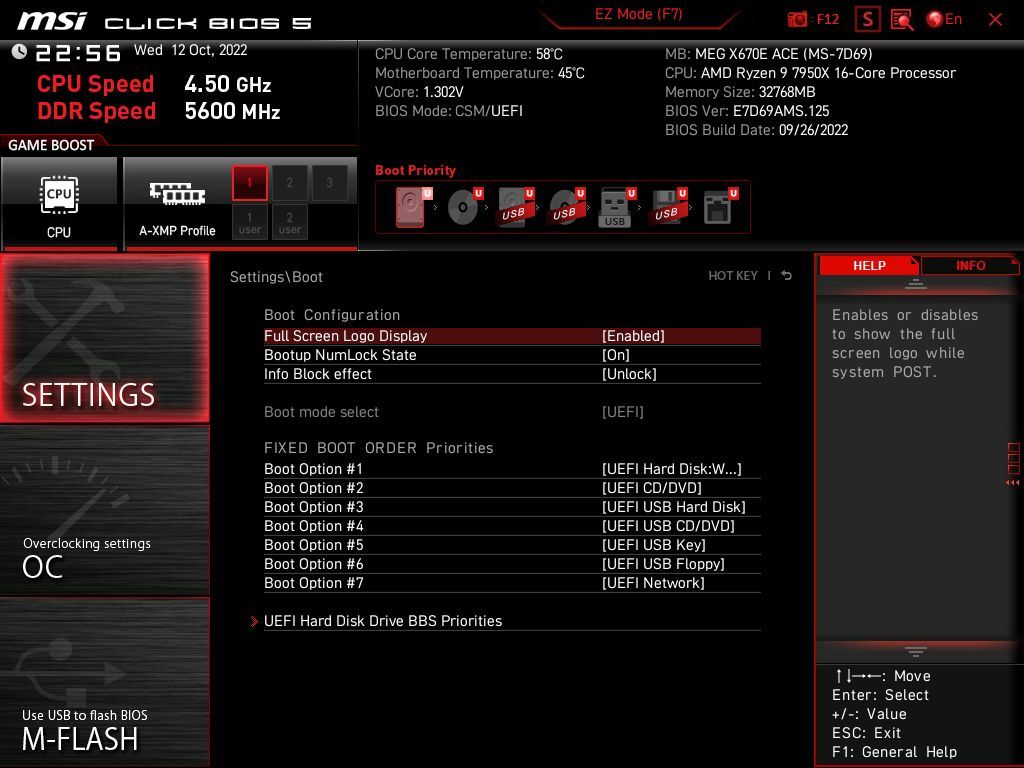Viewport: 1024px width, 768px height.
Task: Open the OC overclocking settings section
Action: (x=104, y=511)
